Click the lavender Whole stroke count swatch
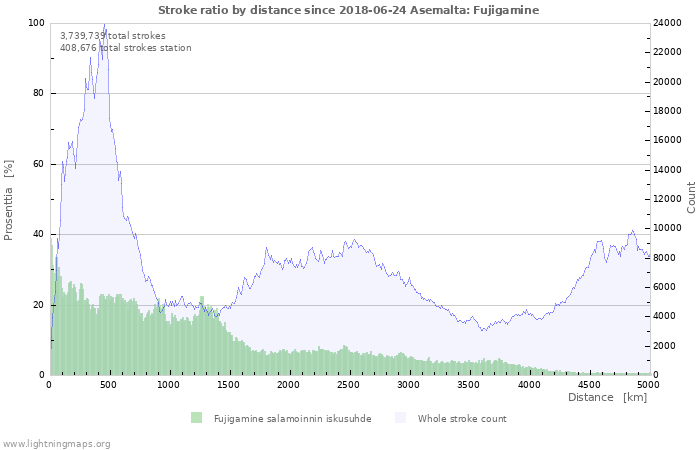The height and width of the screenshot is (450, 700). [x=400, y=418]
